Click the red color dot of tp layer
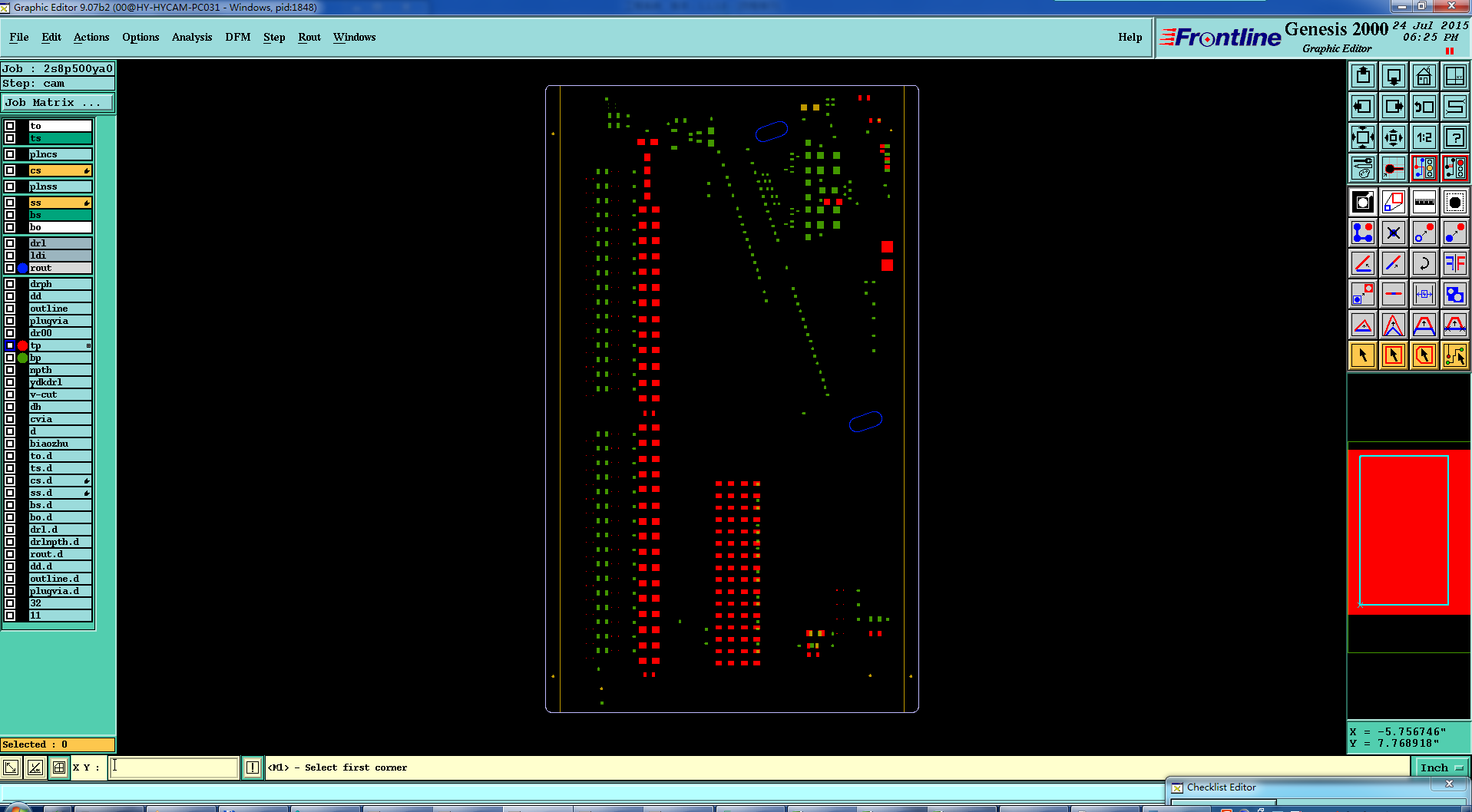Screen dimensions: 1472x812 tap(22, 345)
